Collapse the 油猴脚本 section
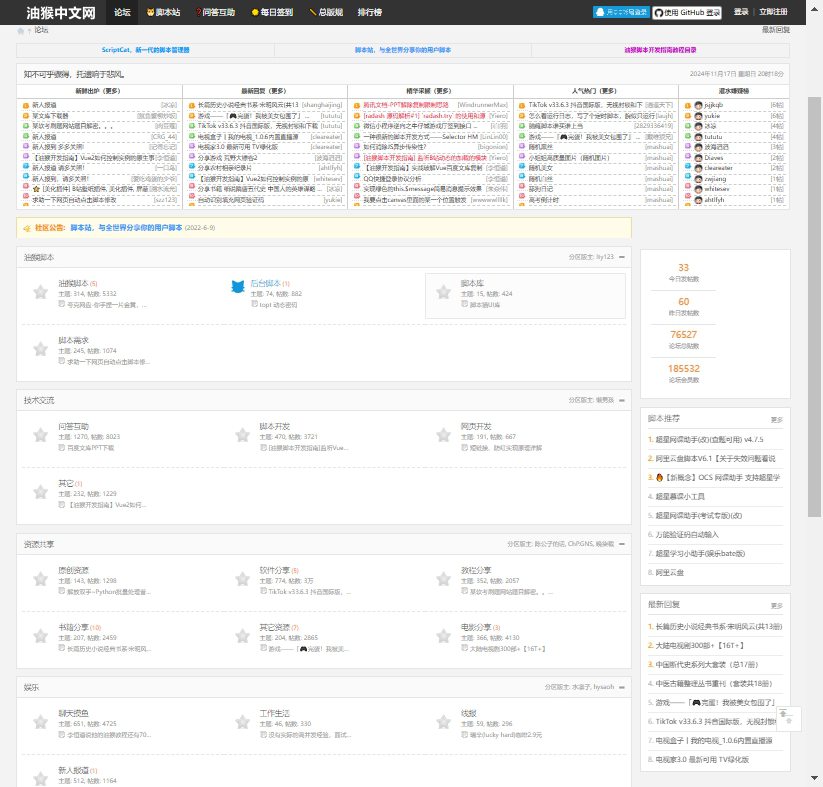This screenshot has width=823, height=787. 621,257
